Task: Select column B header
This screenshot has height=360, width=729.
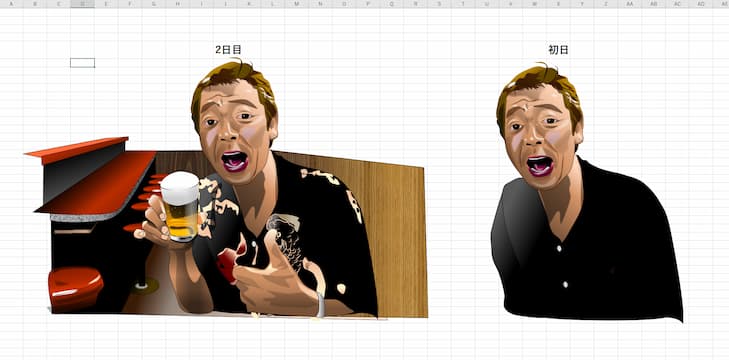Action: (x=35, y=4)
